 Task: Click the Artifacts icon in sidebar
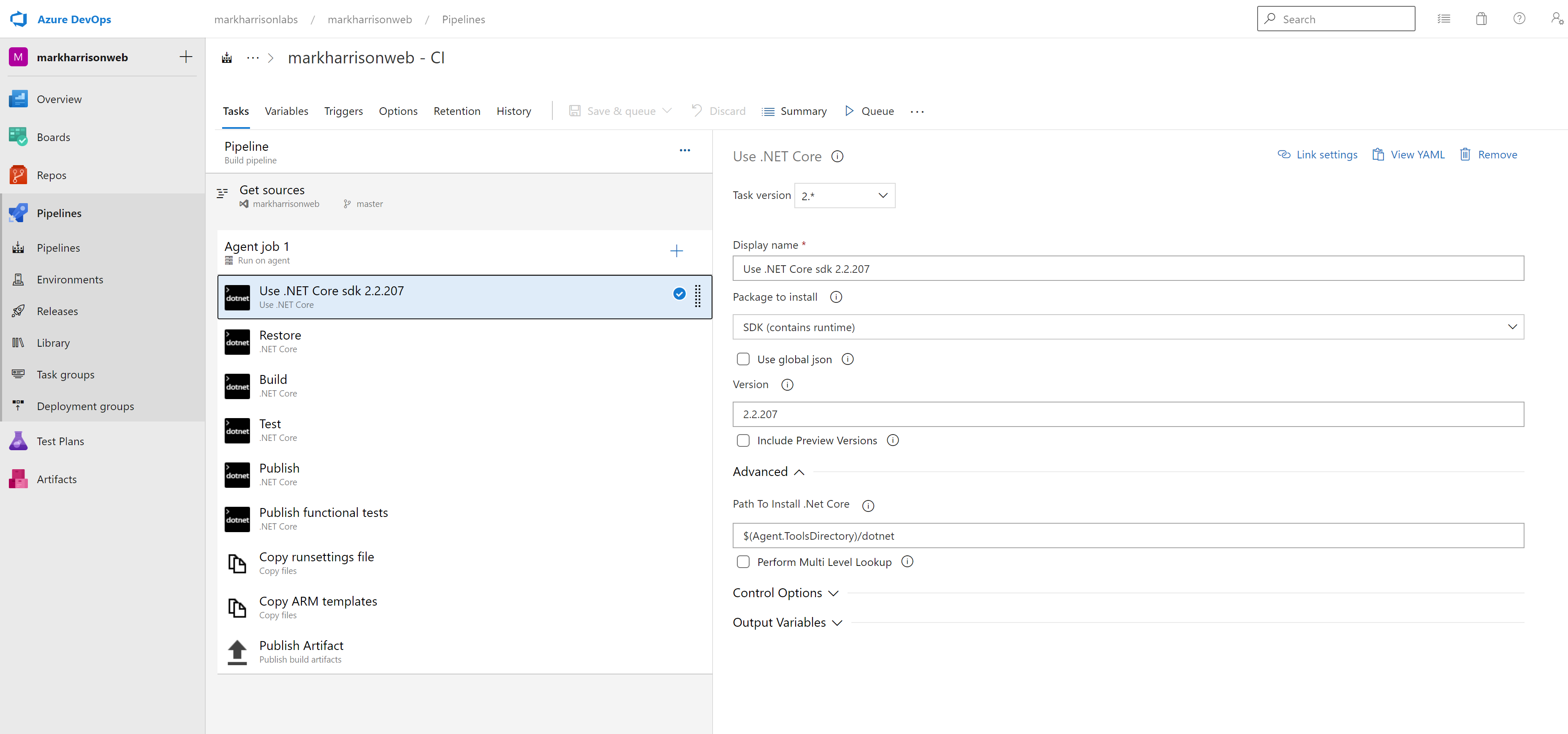click(18, 479)
